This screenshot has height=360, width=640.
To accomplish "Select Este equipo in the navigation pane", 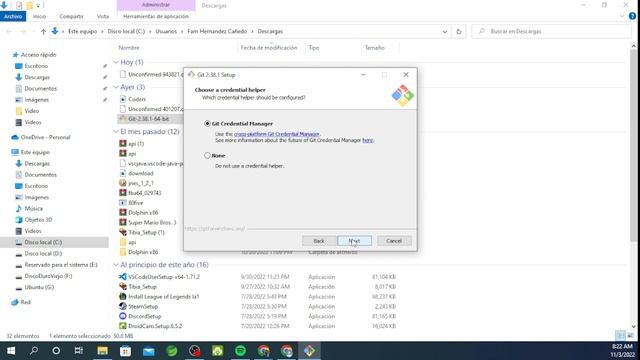I will point(35,152).
